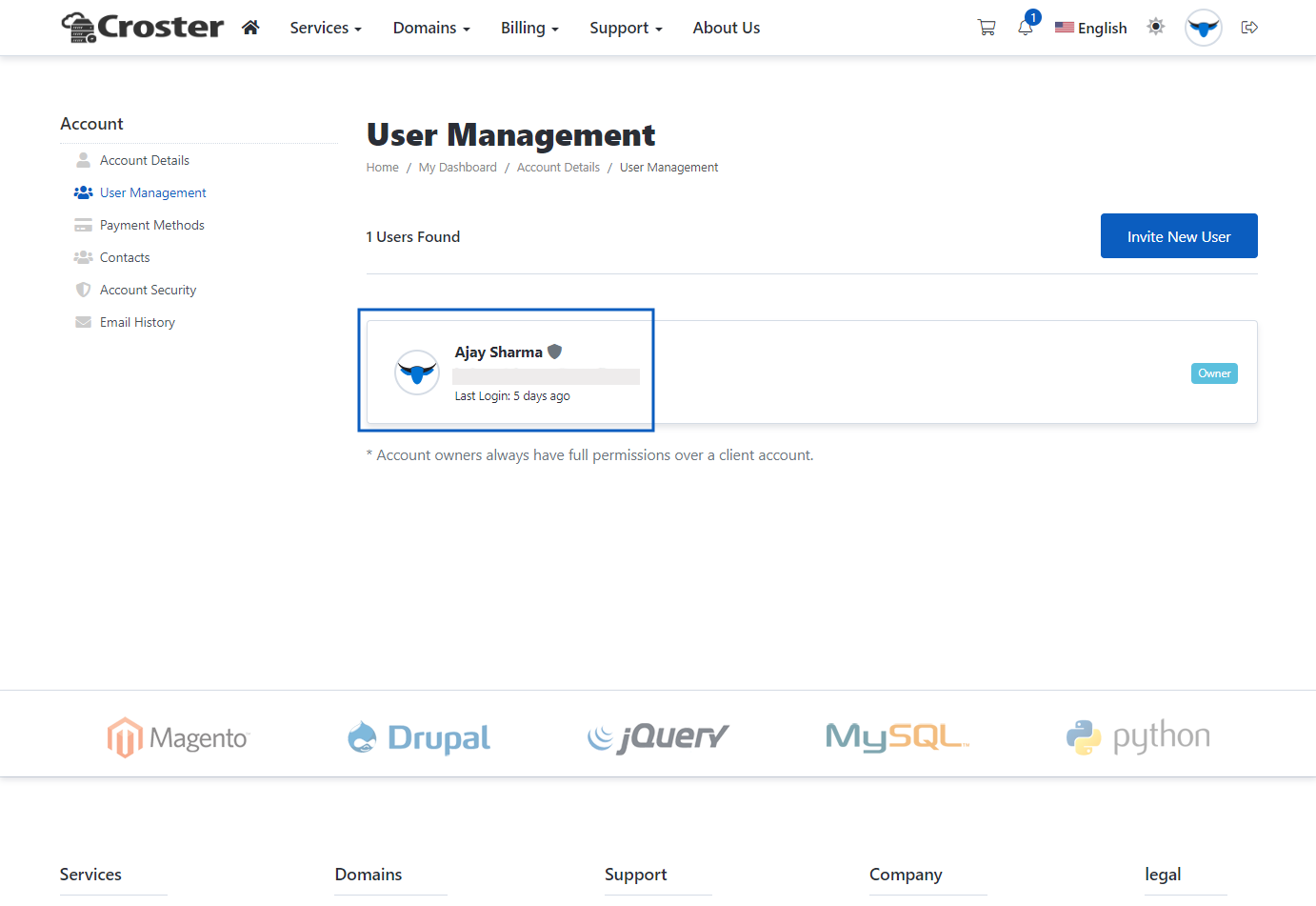Open the shopping cart icon
The image size is (1316, 906).
(987, 28)
